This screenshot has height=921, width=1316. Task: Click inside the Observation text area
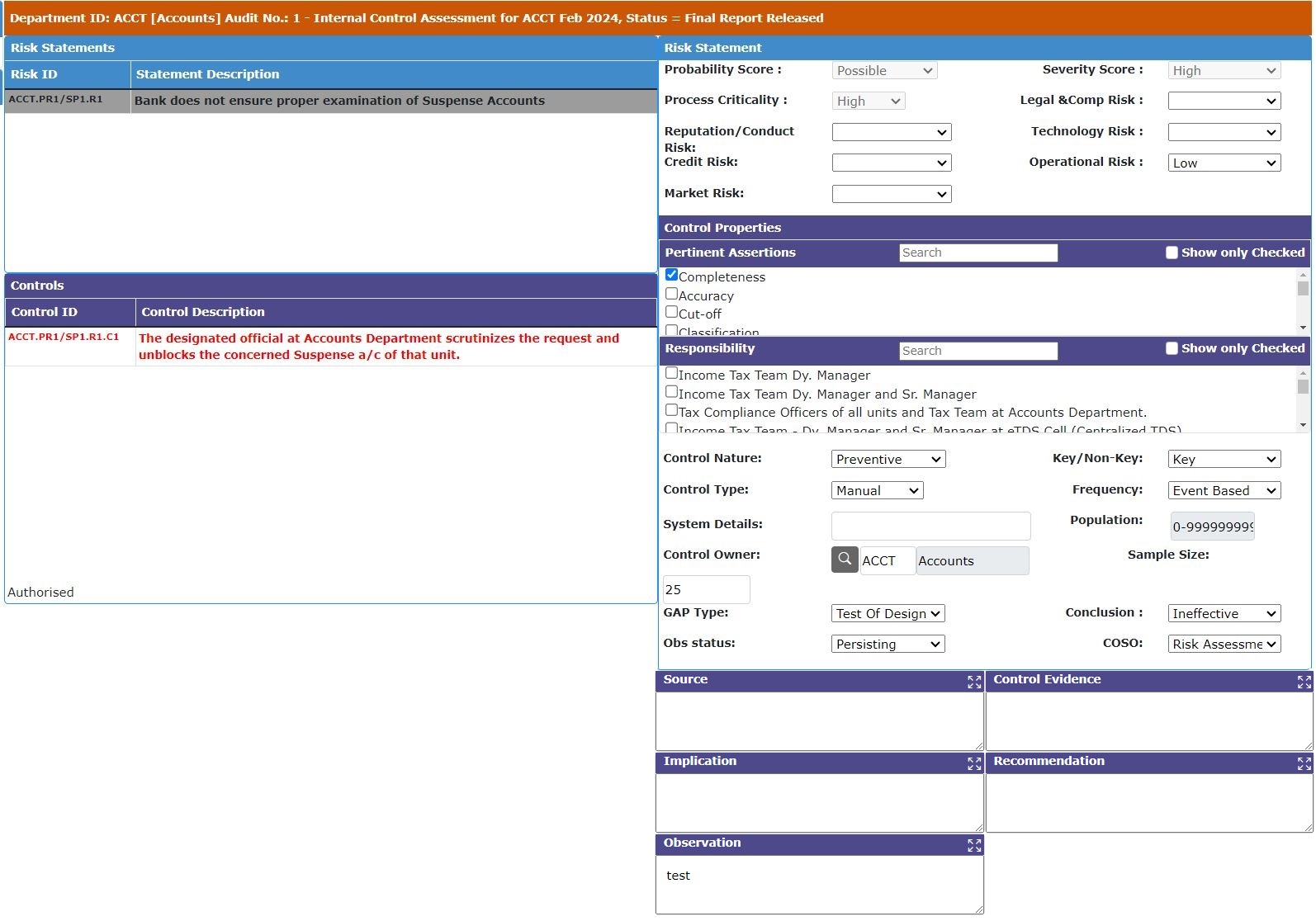coord(820,884)
